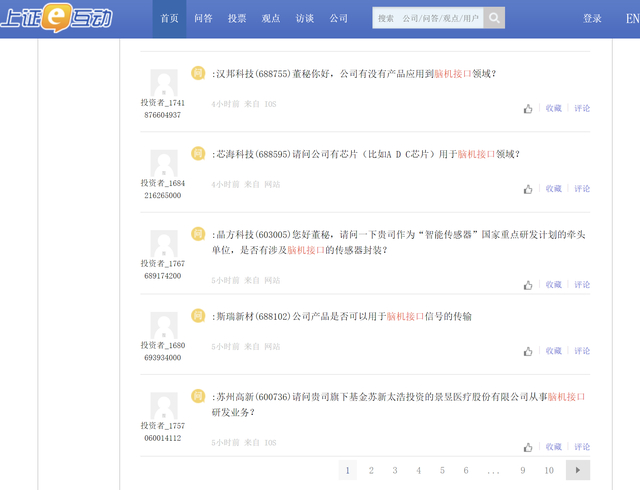
Task: Open avatar of 投资者_1767 user
Action: 164,244
